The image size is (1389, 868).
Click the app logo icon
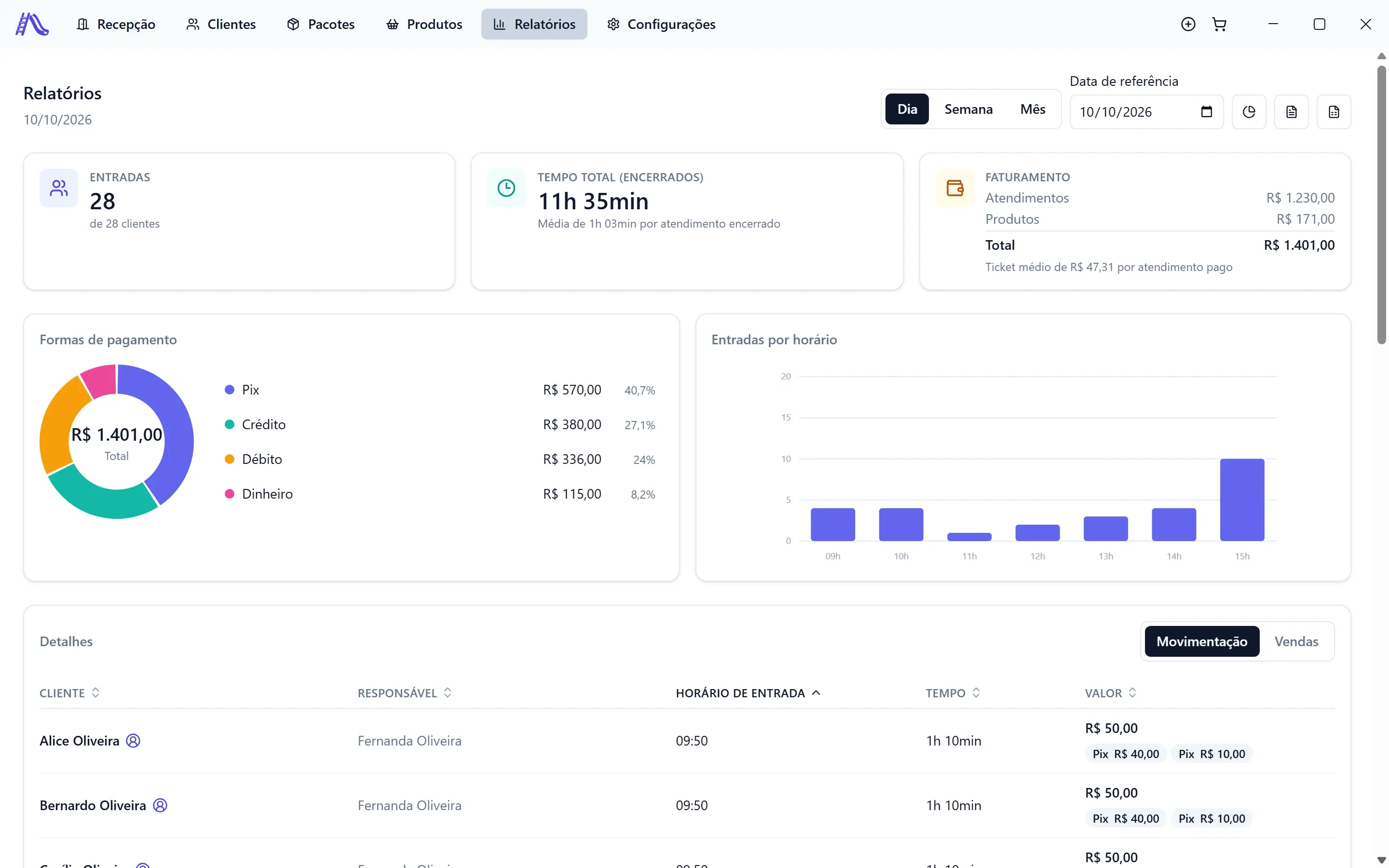(x=32, y=24)
